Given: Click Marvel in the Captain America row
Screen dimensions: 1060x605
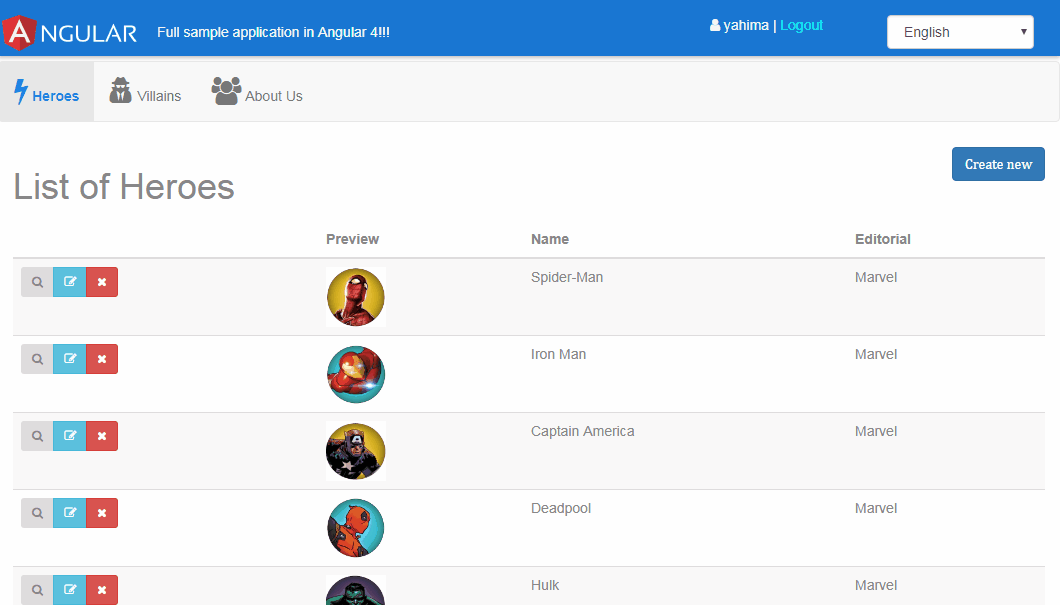Looking at the screenshot, I should (875, 431).
